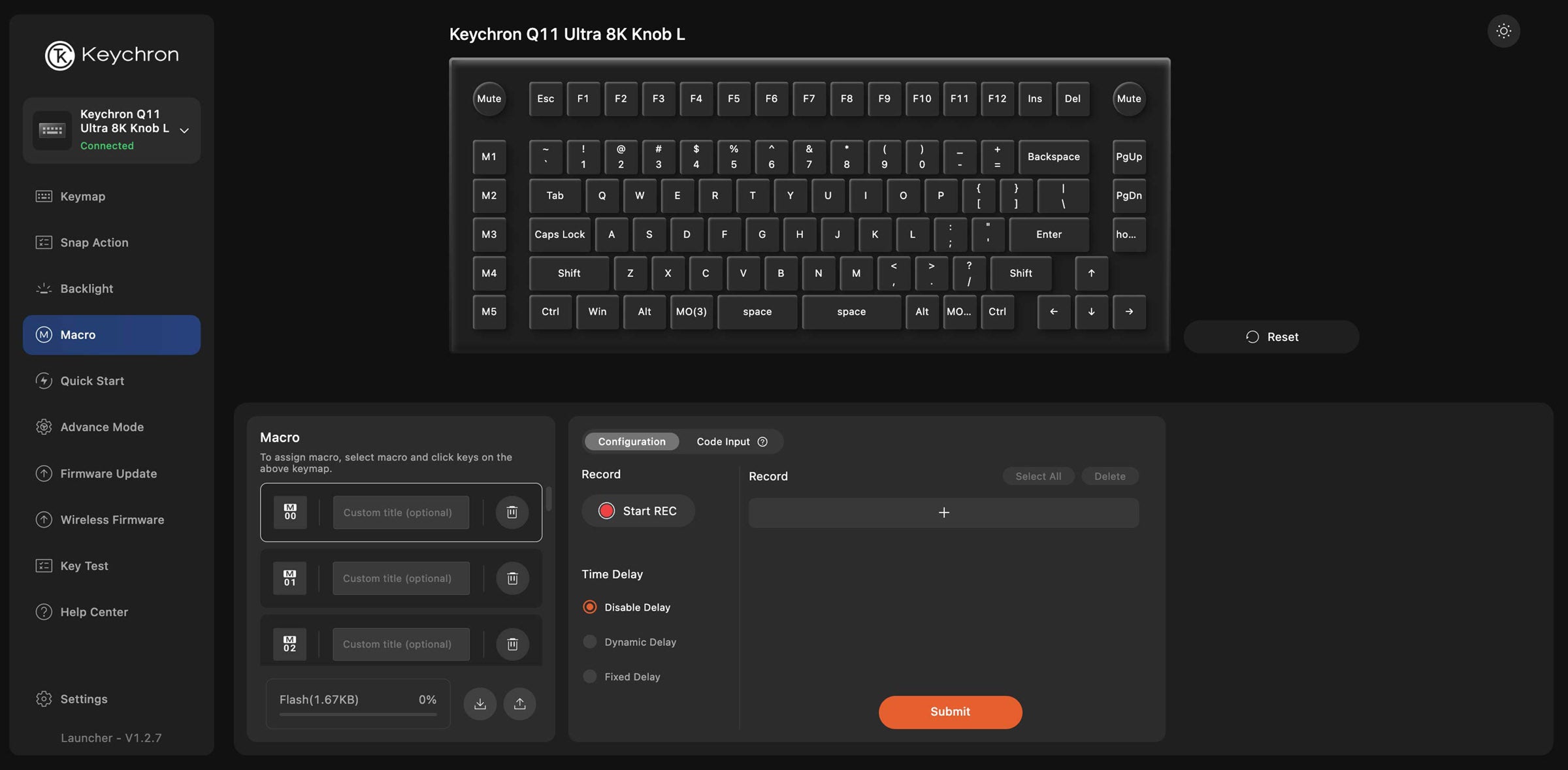Switch to Configuration tab

click(x=632, y=441)
